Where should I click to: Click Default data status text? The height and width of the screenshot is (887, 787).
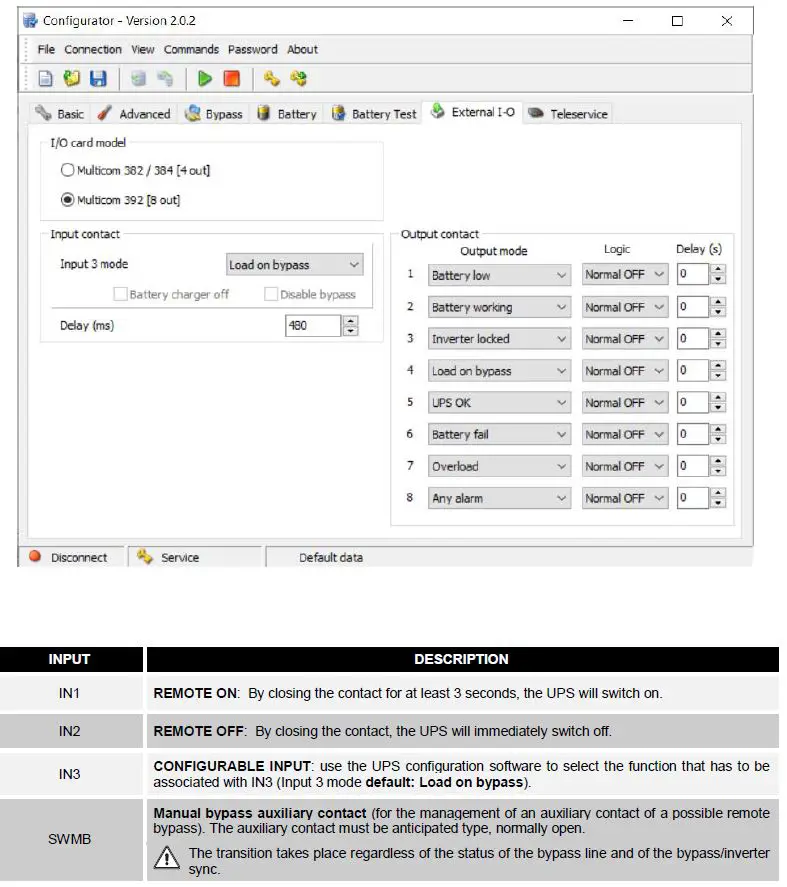click(x=331, y=557)
